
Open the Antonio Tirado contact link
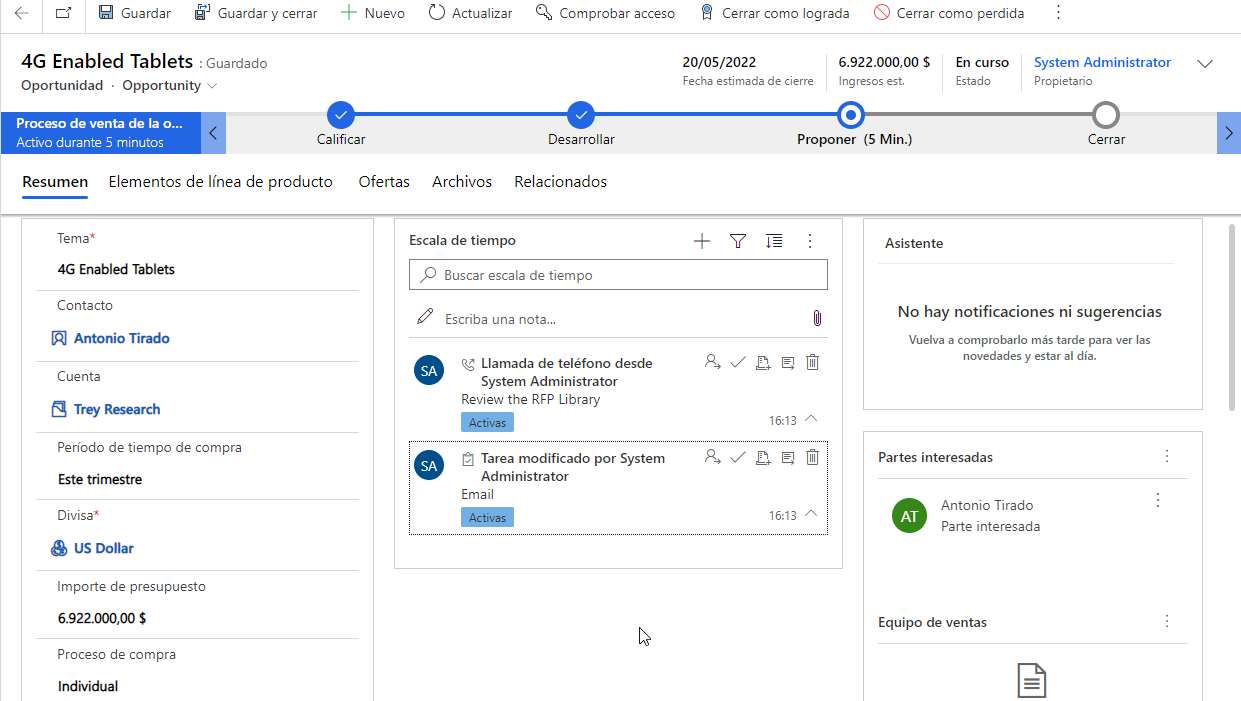121,338
